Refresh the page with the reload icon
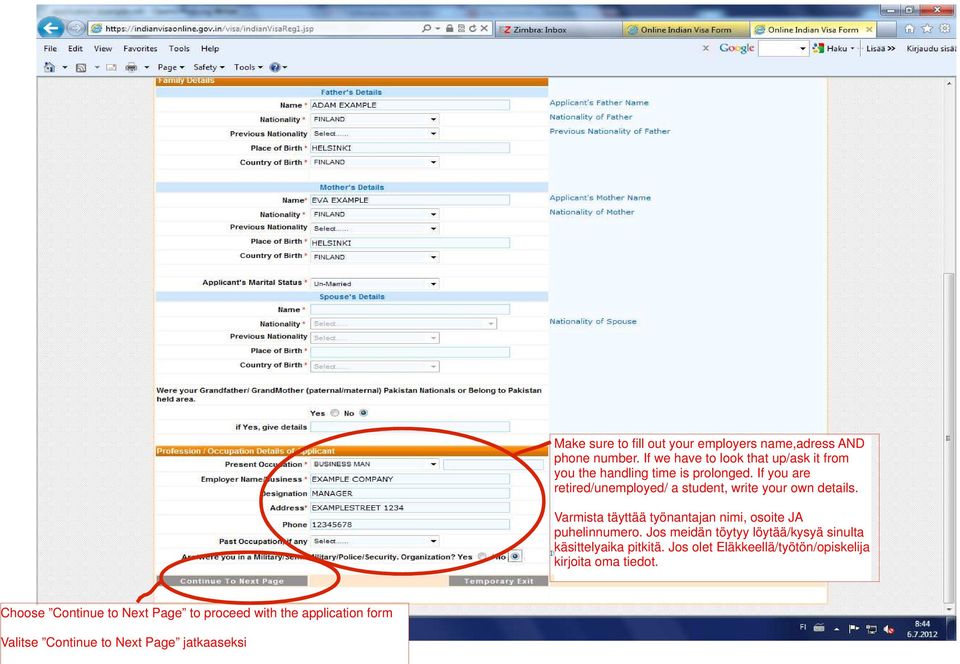Image resolution: width=960 pixels, height=664 pixels. coord(472,28)
